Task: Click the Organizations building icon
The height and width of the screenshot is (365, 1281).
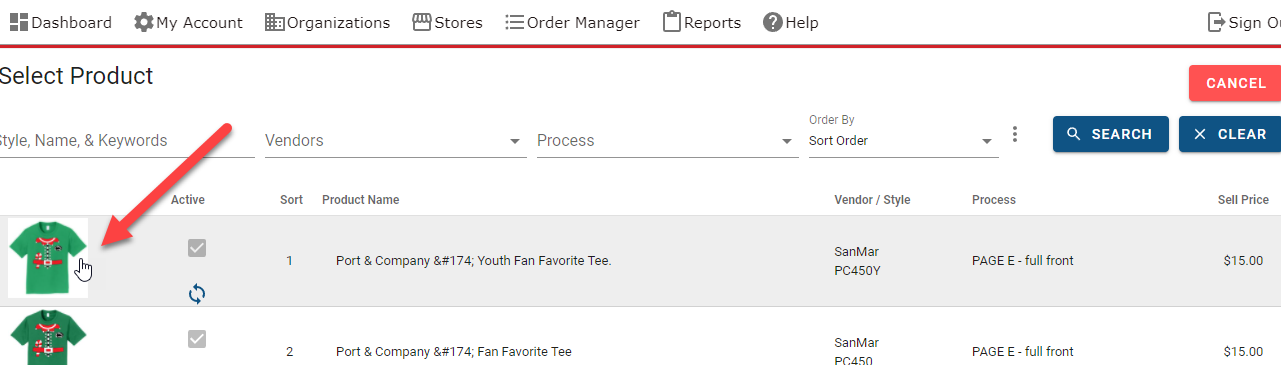Action: pos(275,22)
